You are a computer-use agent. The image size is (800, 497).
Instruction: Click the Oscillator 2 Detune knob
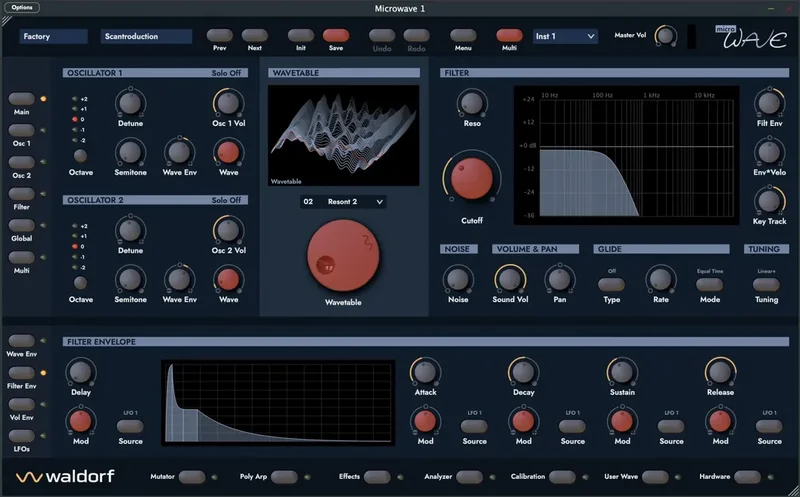[x=130, y=230]
